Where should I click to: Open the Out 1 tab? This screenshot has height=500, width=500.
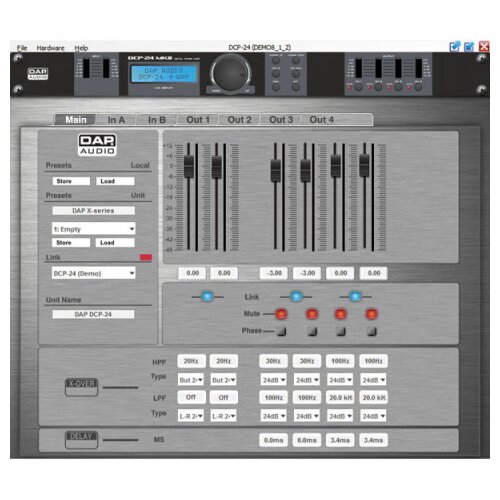198,120
